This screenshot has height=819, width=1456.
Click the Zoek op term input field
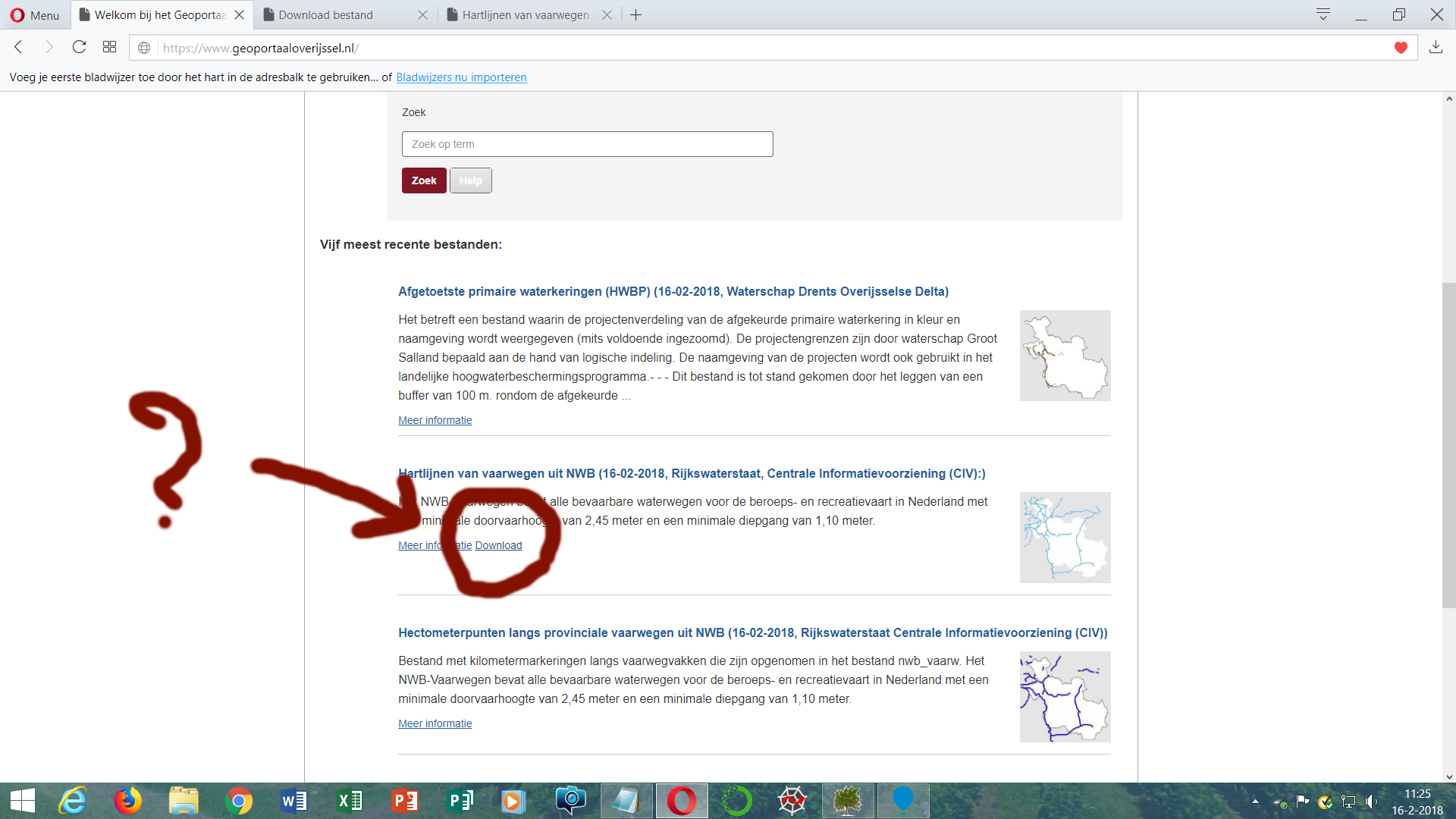pos(586,144)
